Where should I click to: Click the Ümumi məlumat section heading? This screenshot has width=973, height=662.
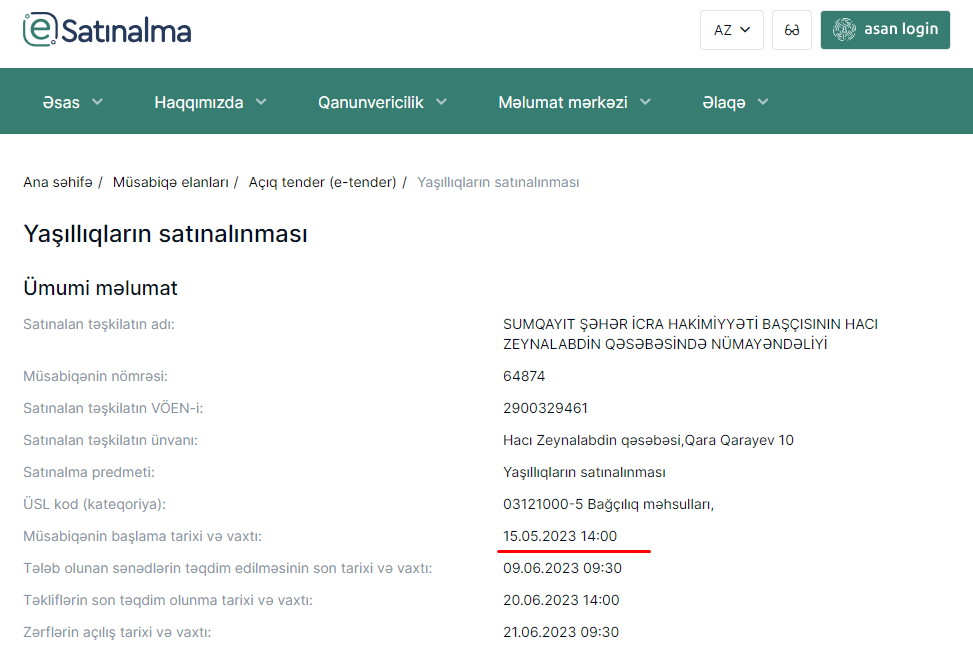100,288
